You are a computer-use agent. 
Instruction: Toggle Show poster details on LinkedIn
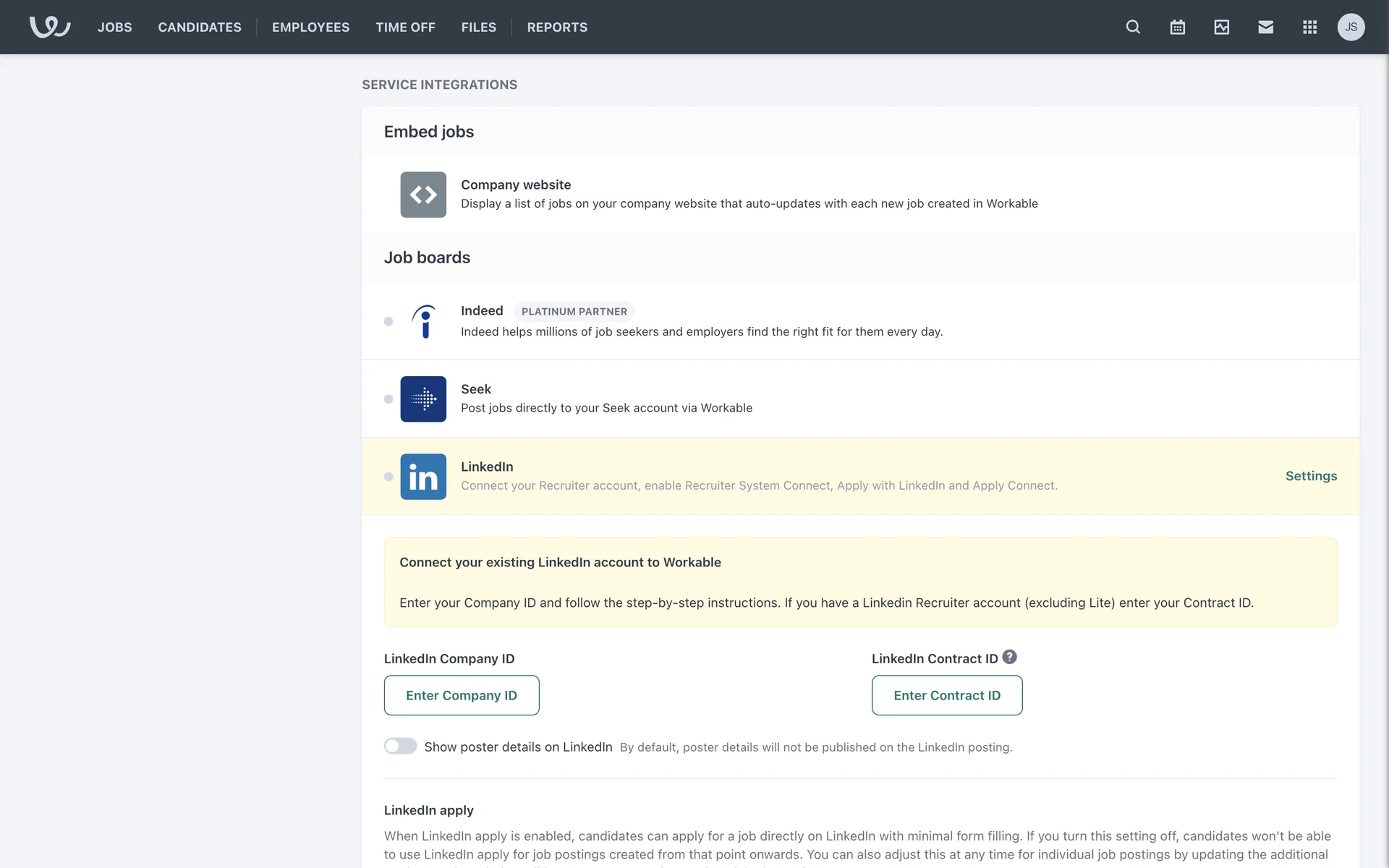click(400, 746)
